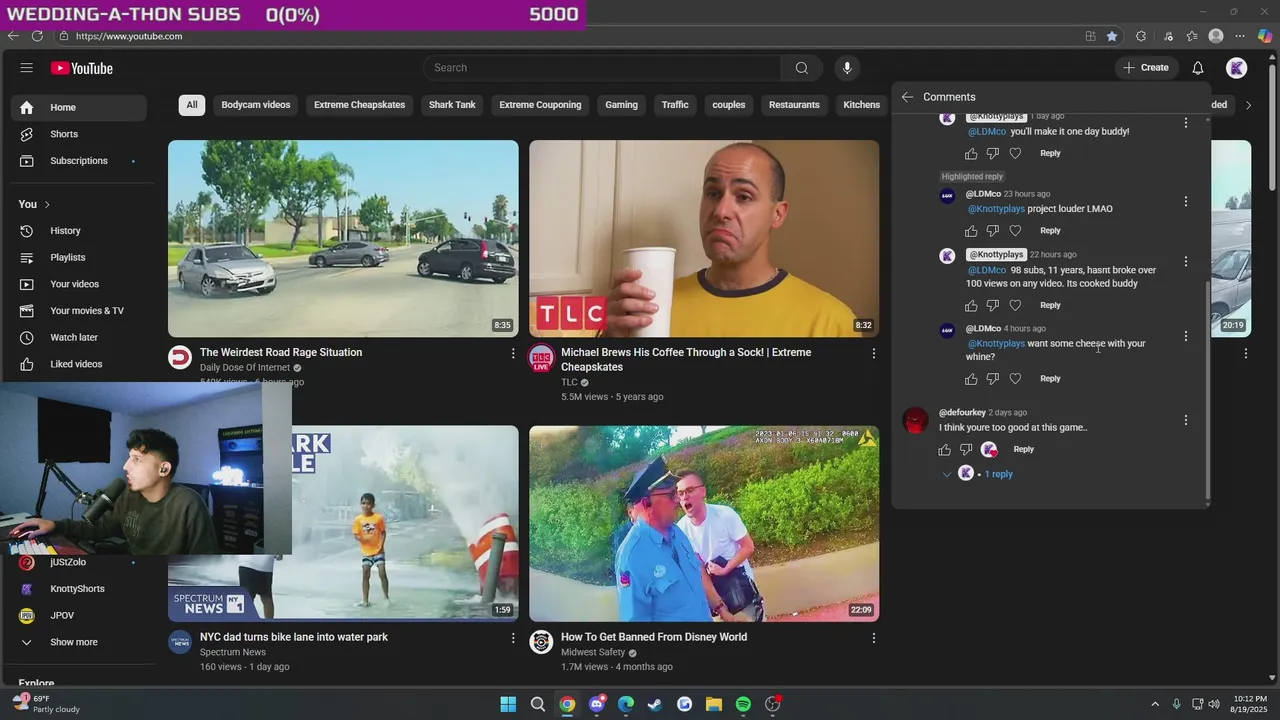Open the notifications bell
Screen dimensions: 1280x720
[1197, 68]
